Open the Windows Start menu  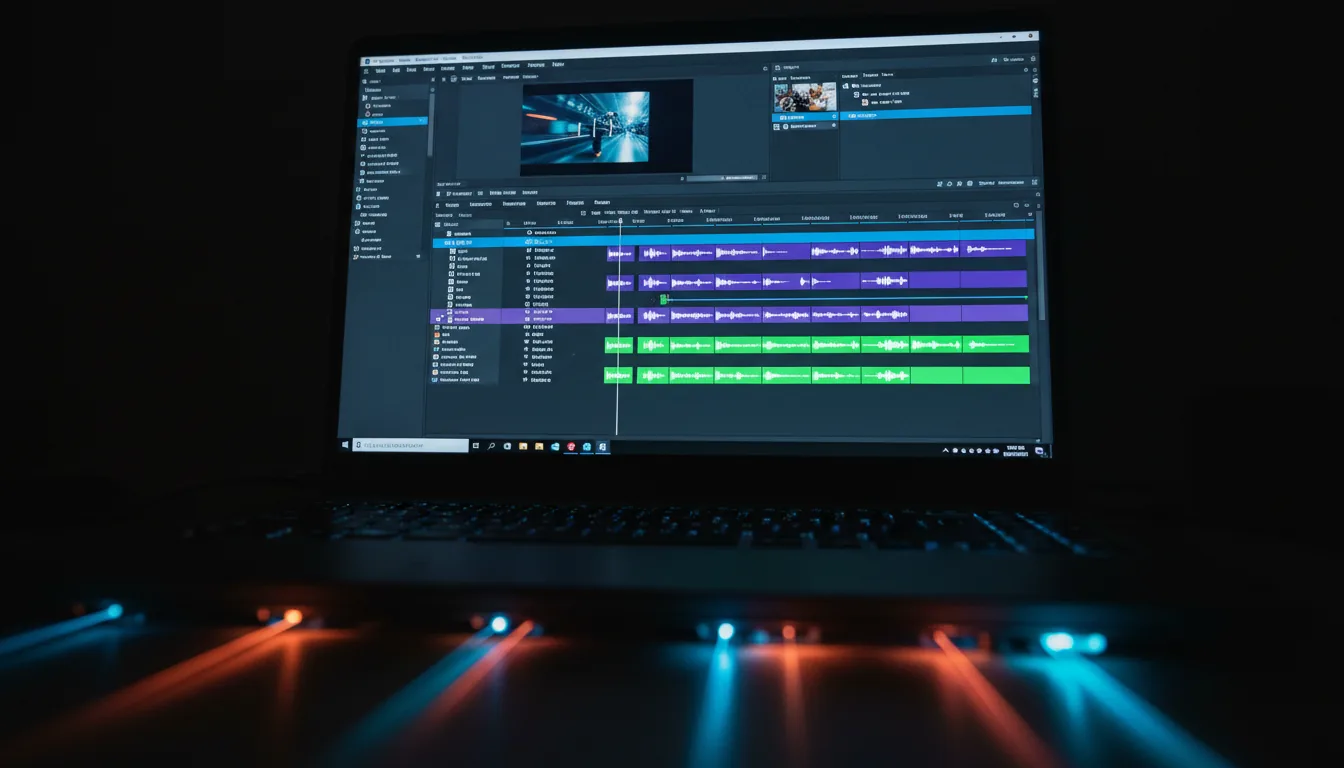point(344,446)
